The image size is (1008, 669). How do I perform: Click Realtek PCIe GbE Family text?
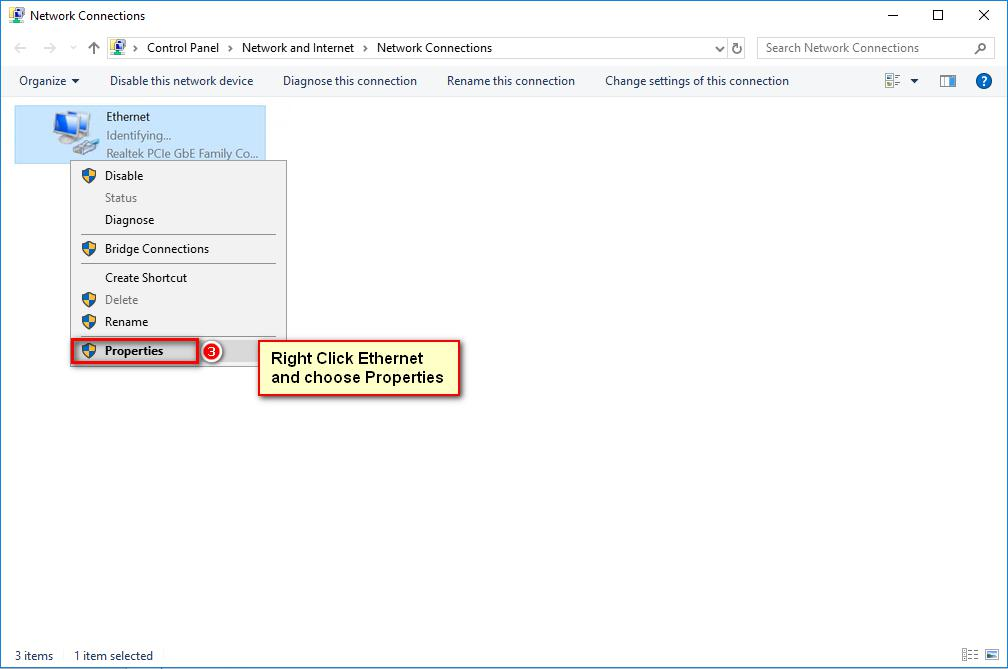[182, 154]
